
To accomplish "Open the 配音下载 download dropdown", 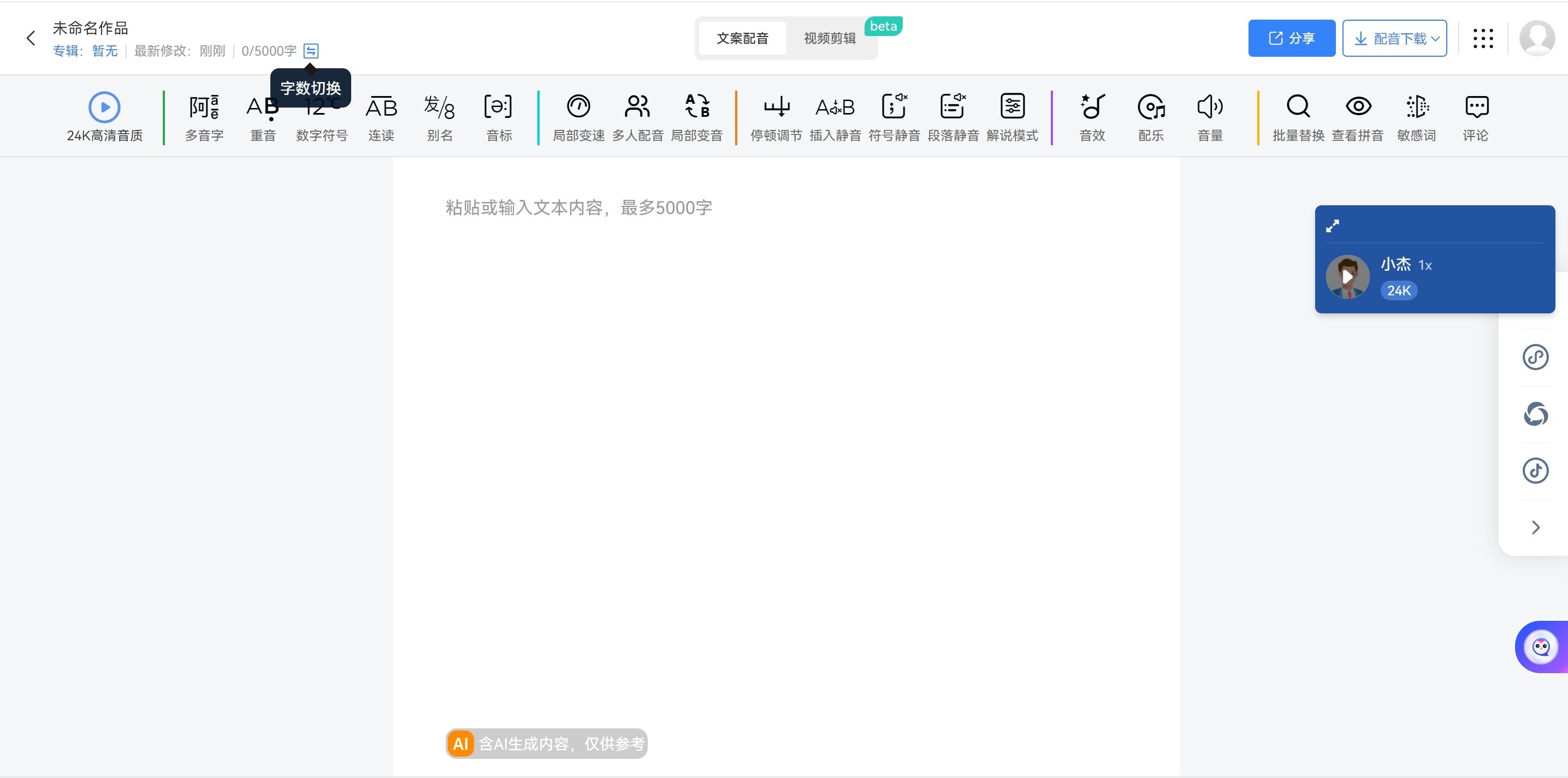I will pyautogui.click(x=1394, y=38).
